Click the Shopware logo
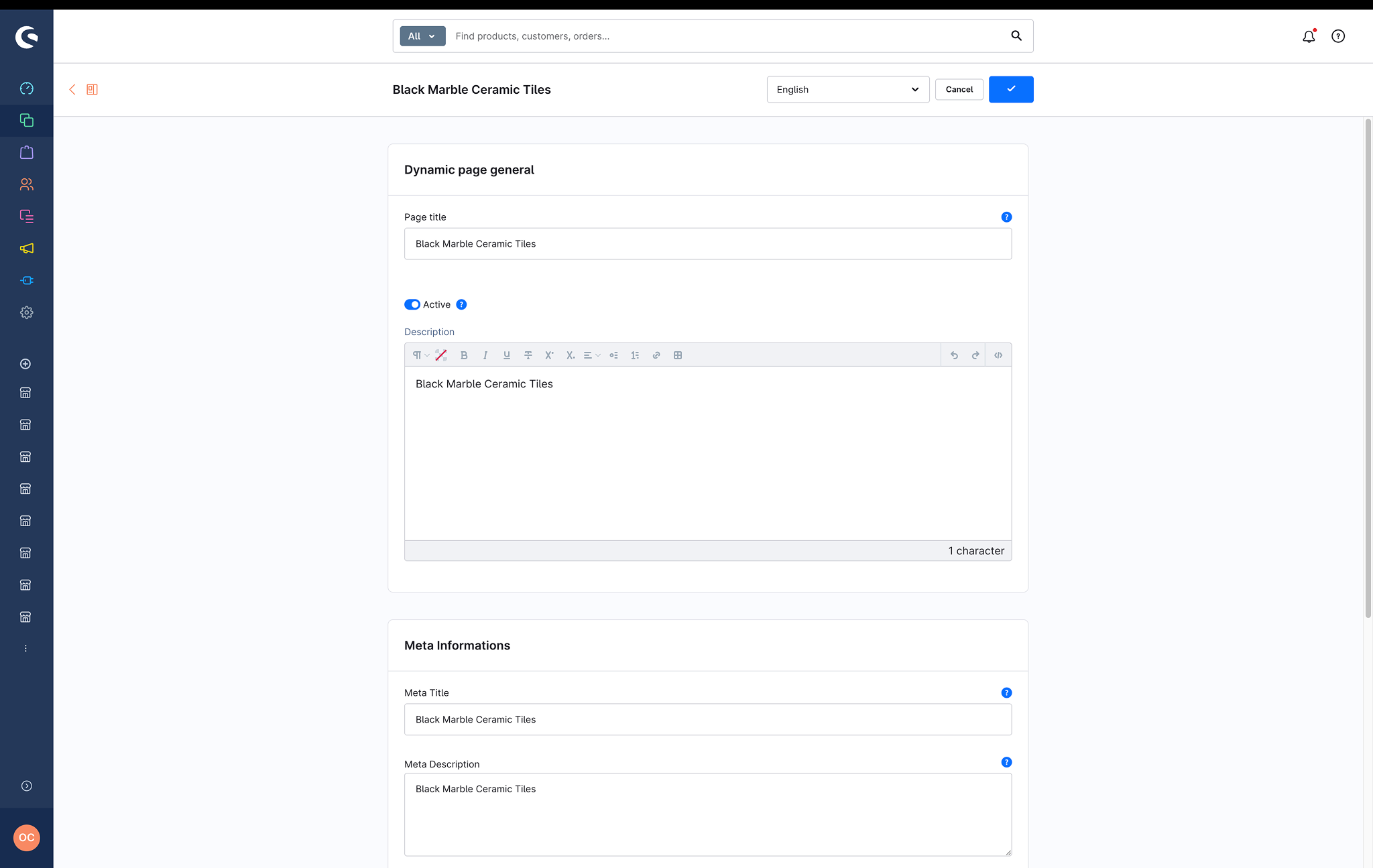Screen dimensions: 1373x868 (x=26, y=37)
